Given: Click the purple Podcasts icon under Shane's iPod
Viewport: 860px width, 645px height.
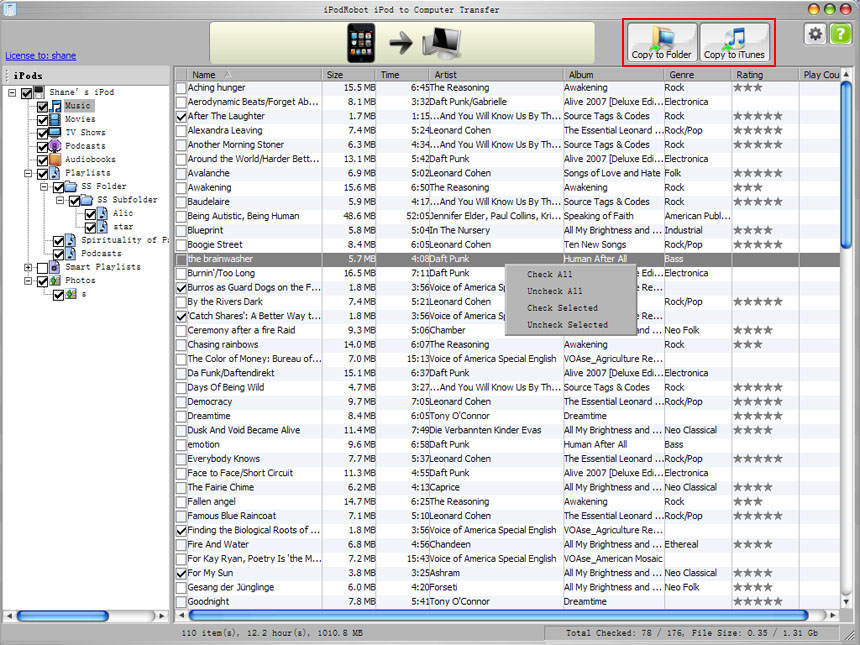Looking at the screenshot, I should tap(55, 146).
